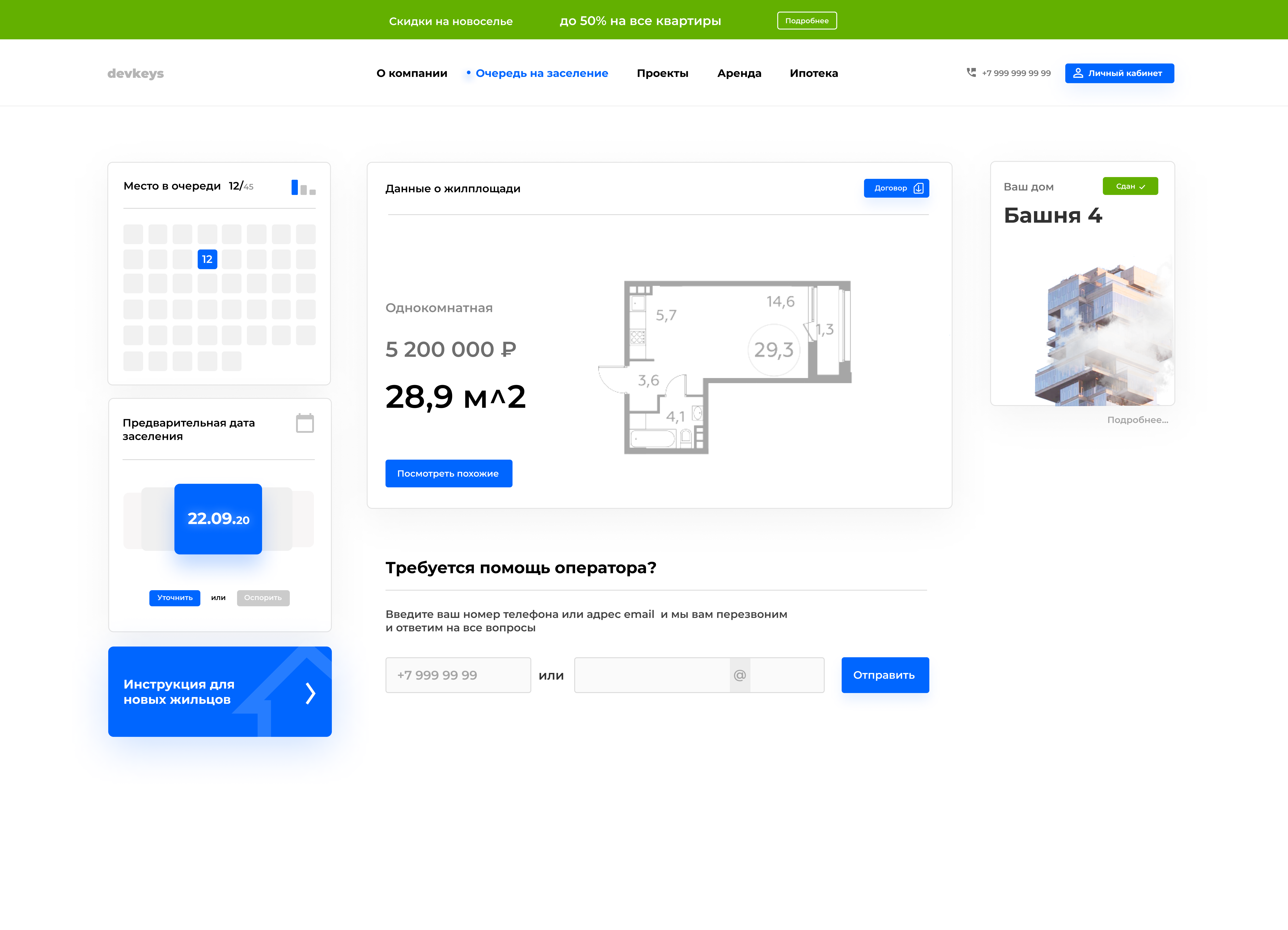Screen dimensions: 1288x930
Task: Click the Башня 4 building image
Action: [x=1104, y=335]
